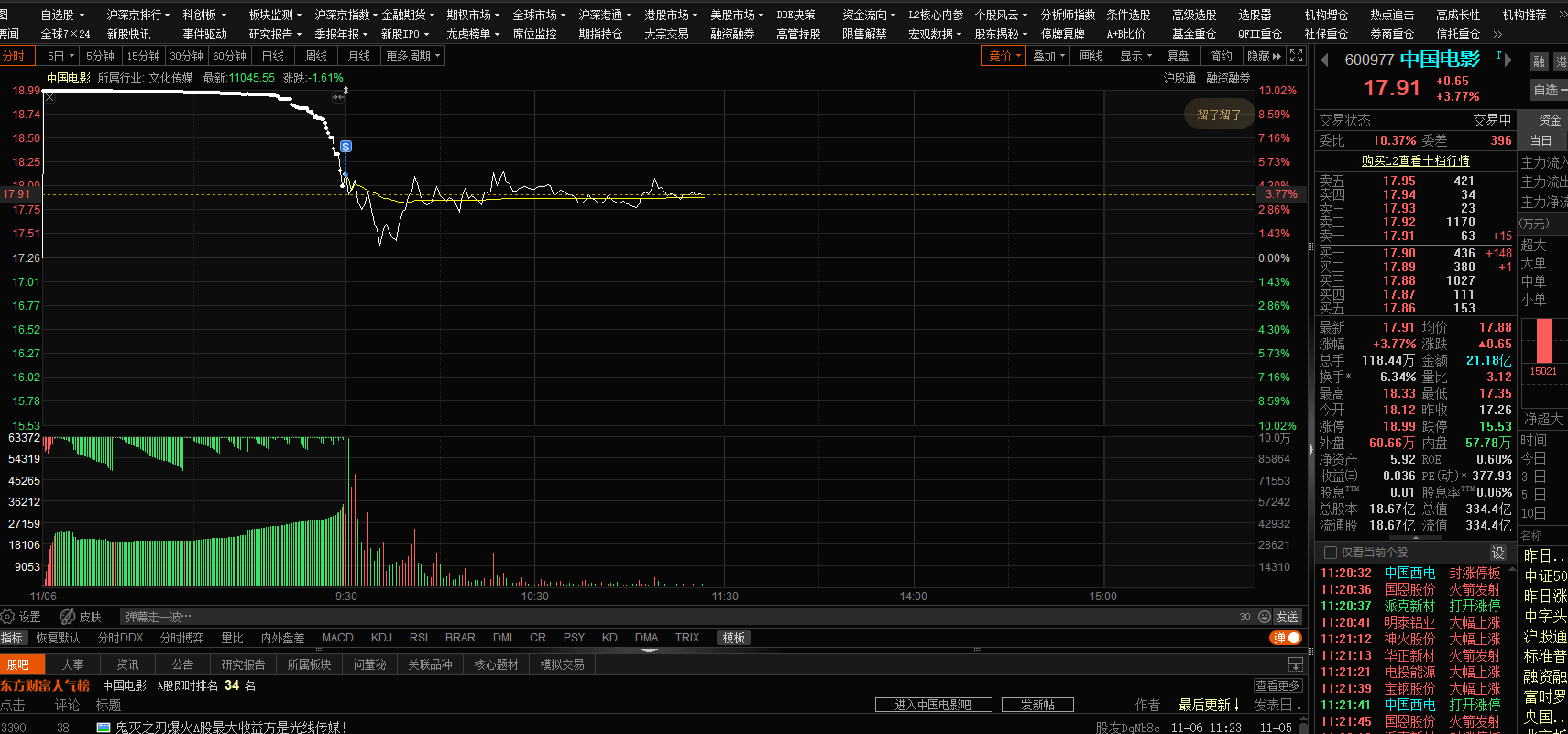This screenshot has width=1568, height=734.
Task: Open the 更多周期 period dropdown
Action: pyautogui.click(x=413, y=56)
